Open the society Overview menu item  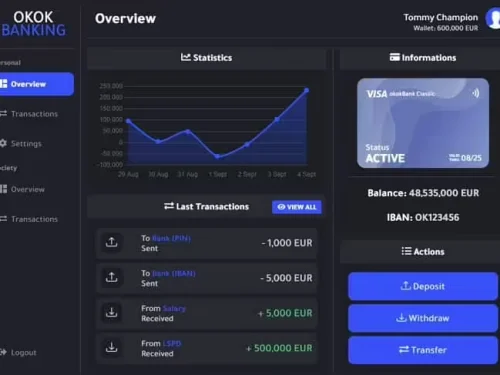tap(22, 189)
